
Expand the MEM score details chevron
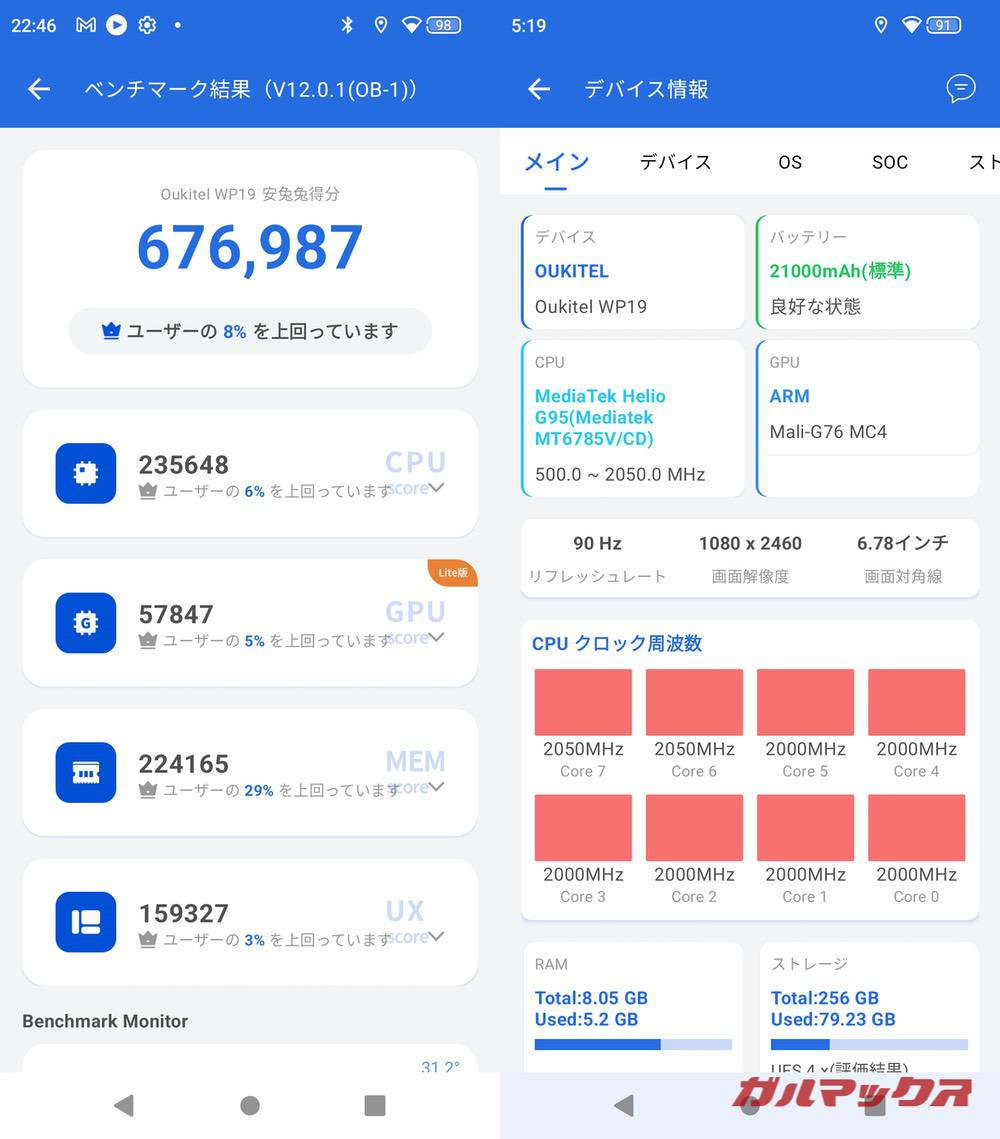436,787
